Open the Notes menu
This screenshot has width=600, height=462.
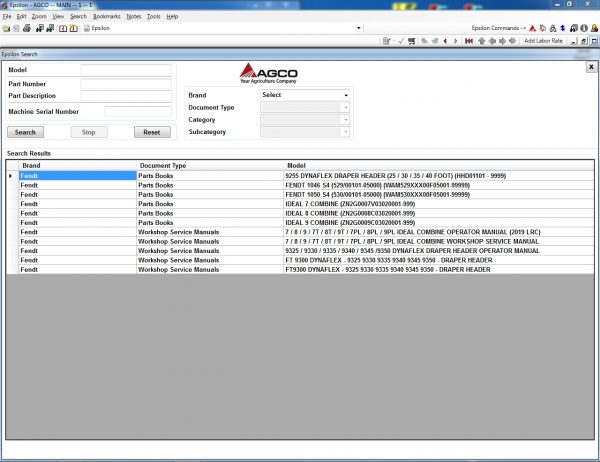[x=134, y=16]
